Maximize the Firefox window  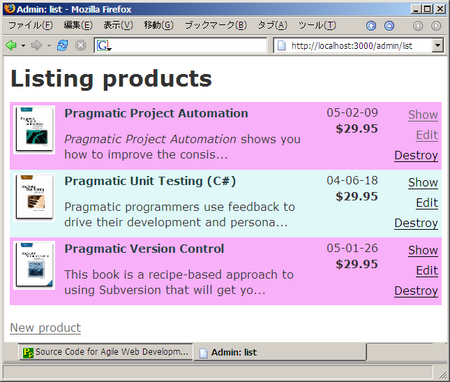tap(427, 9)
